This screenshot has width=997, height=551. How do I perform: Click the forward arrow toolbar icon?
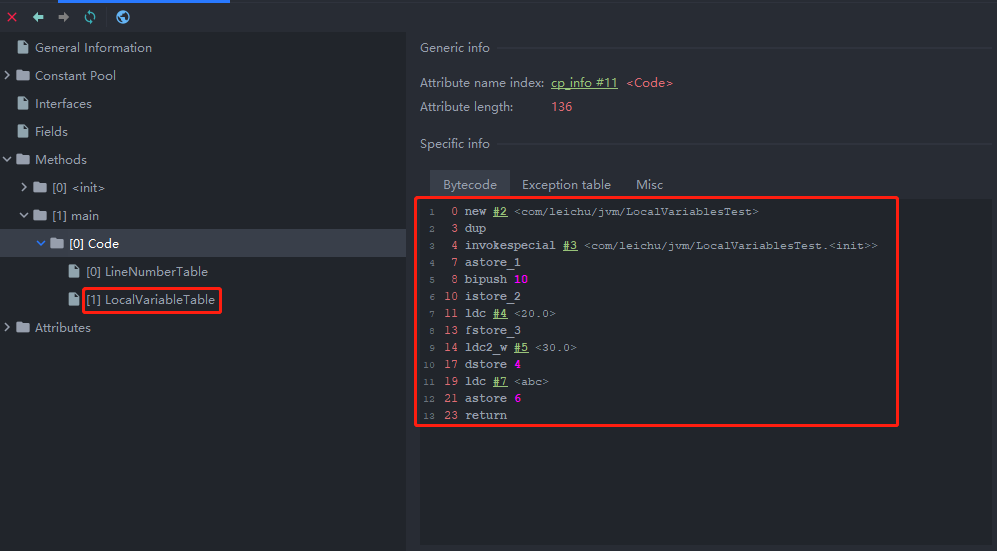[x=63, y=17]
